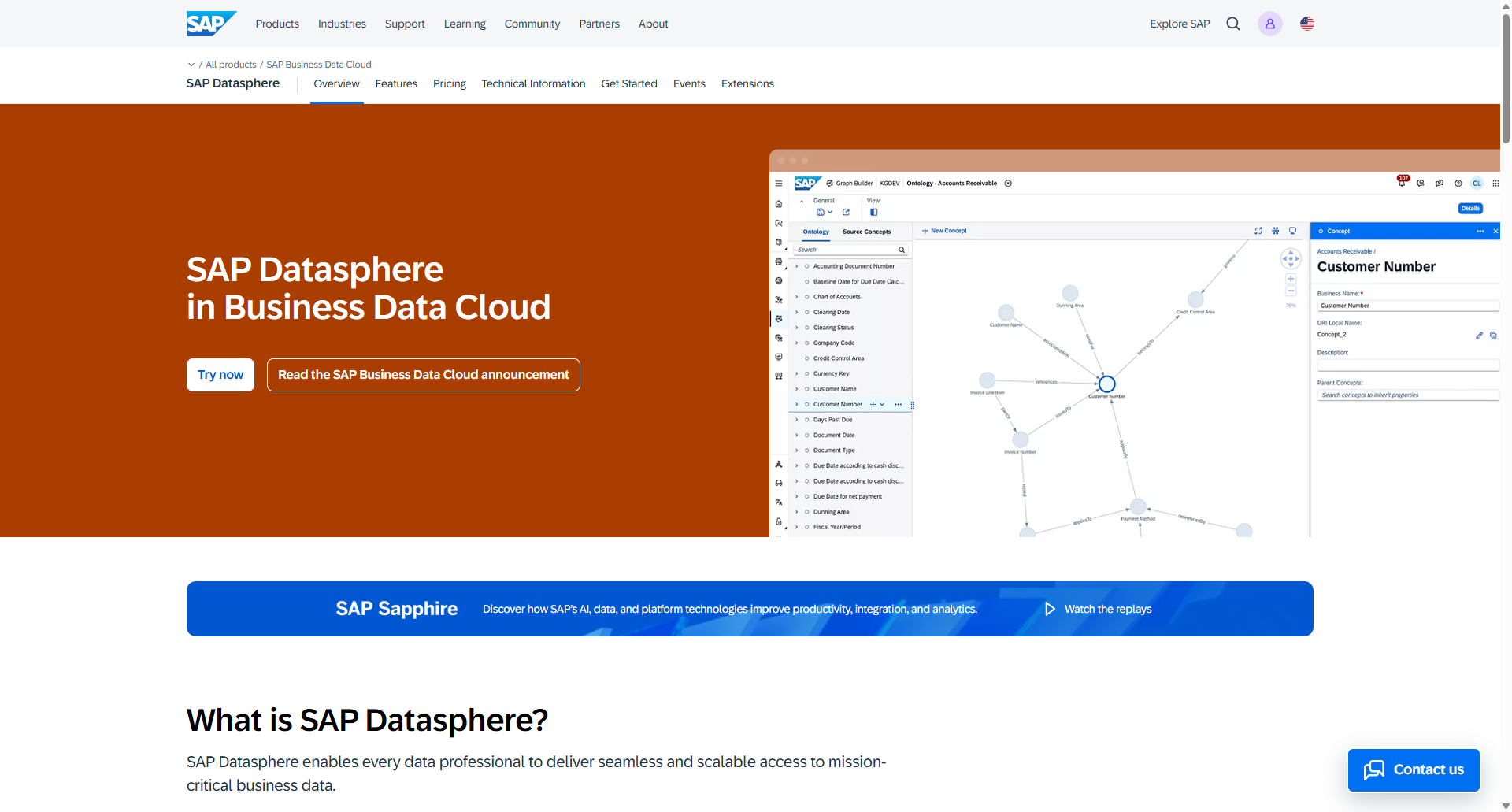Viewport: 1512px width, 812px height.
Task: Click the save icon in the General toolbar
Action: pyautogui.click(x=821, y=212)
